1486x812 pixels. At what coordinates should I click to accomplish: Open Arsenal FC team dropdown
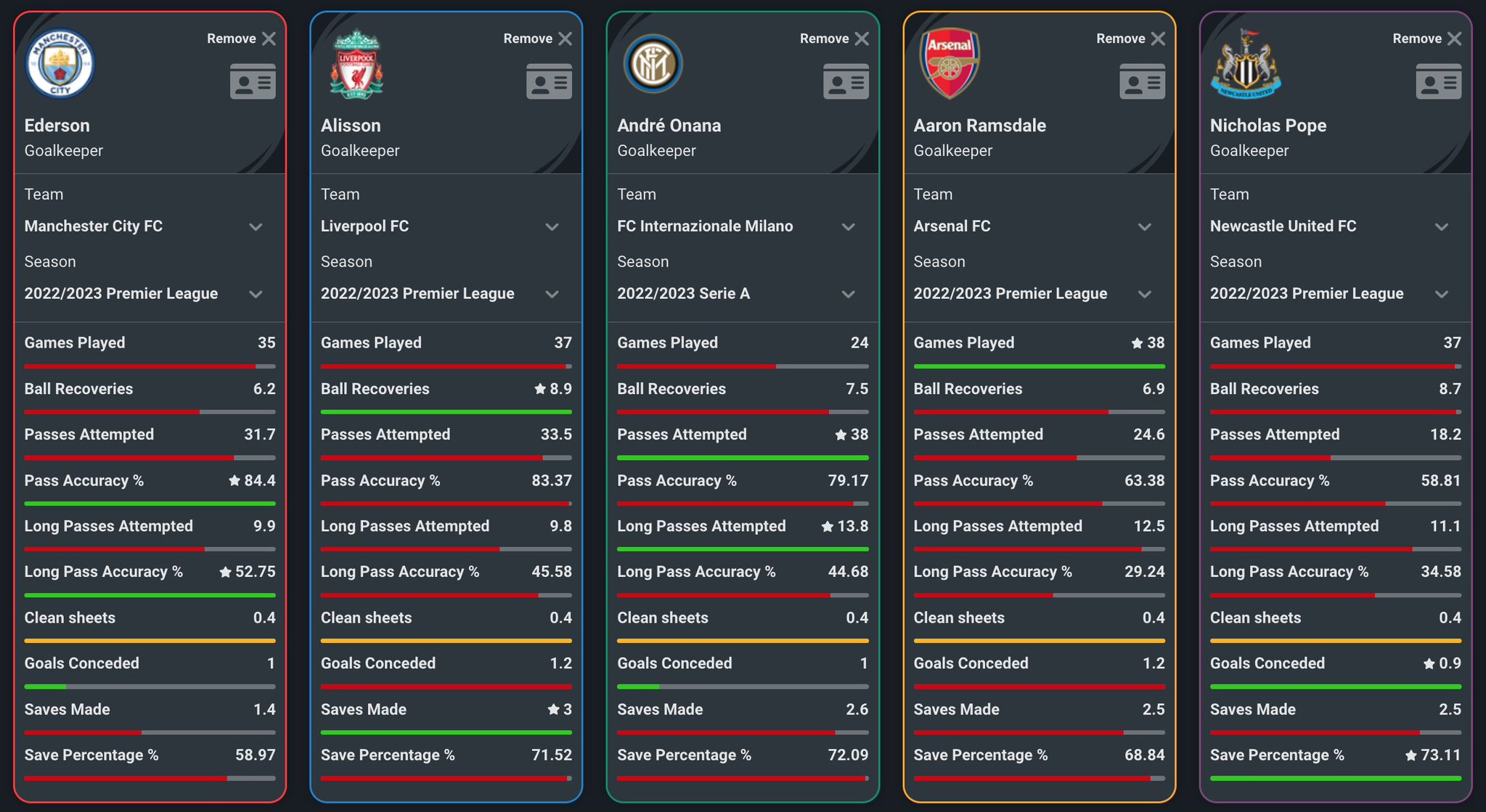pyautogui.click(x=1039, y=226)
